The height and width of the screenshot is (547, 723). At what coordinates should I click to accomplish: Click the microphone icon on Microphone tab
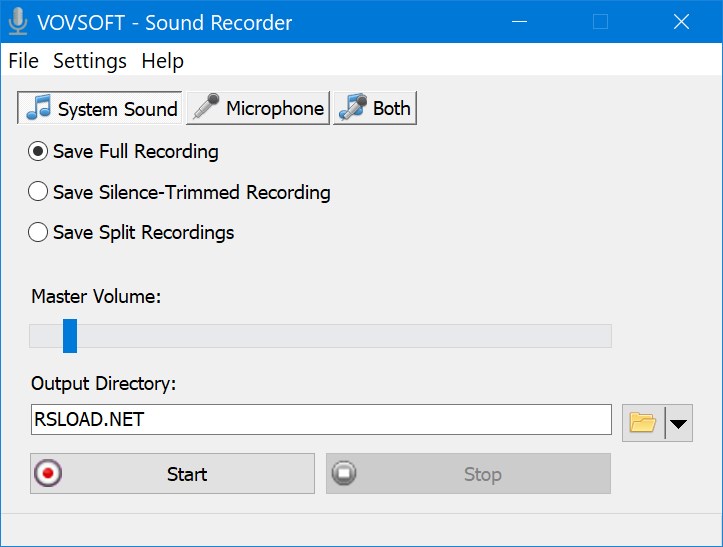[206, 108]
